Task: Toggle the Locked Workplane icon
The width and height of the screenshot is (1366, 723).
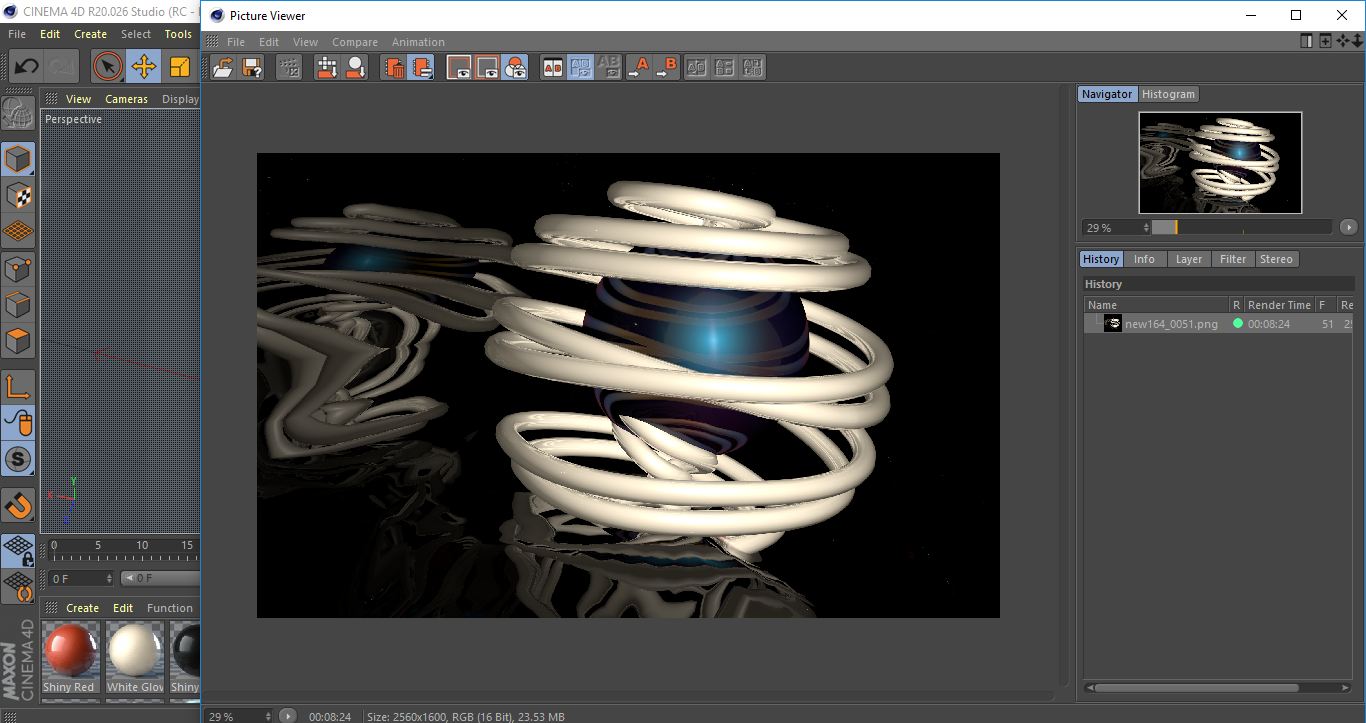Action: tap(18, 550)
